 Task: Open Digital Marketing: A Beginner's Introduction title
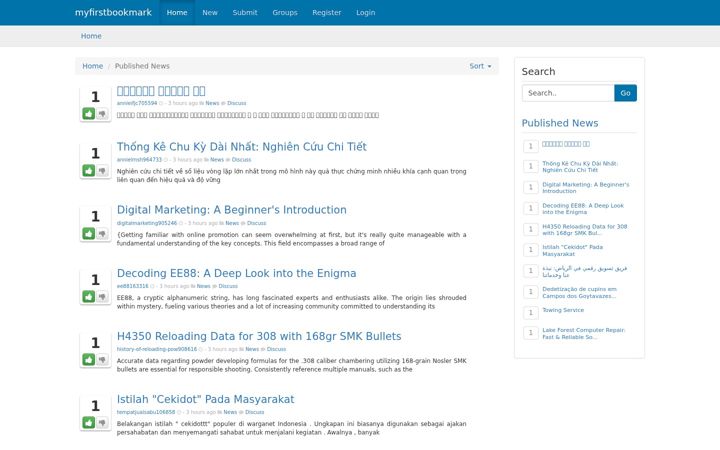[231, 210]
